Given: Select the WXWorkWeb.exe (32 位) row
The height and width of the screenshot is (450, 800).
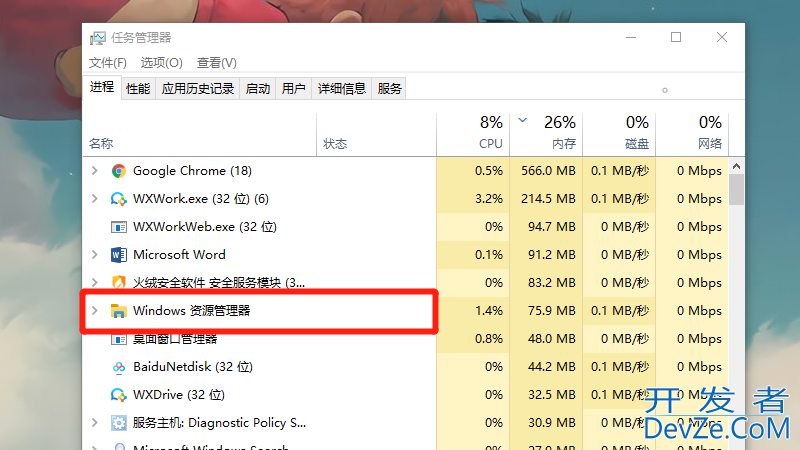Looking at the screenshot, I should click(406, 227).
